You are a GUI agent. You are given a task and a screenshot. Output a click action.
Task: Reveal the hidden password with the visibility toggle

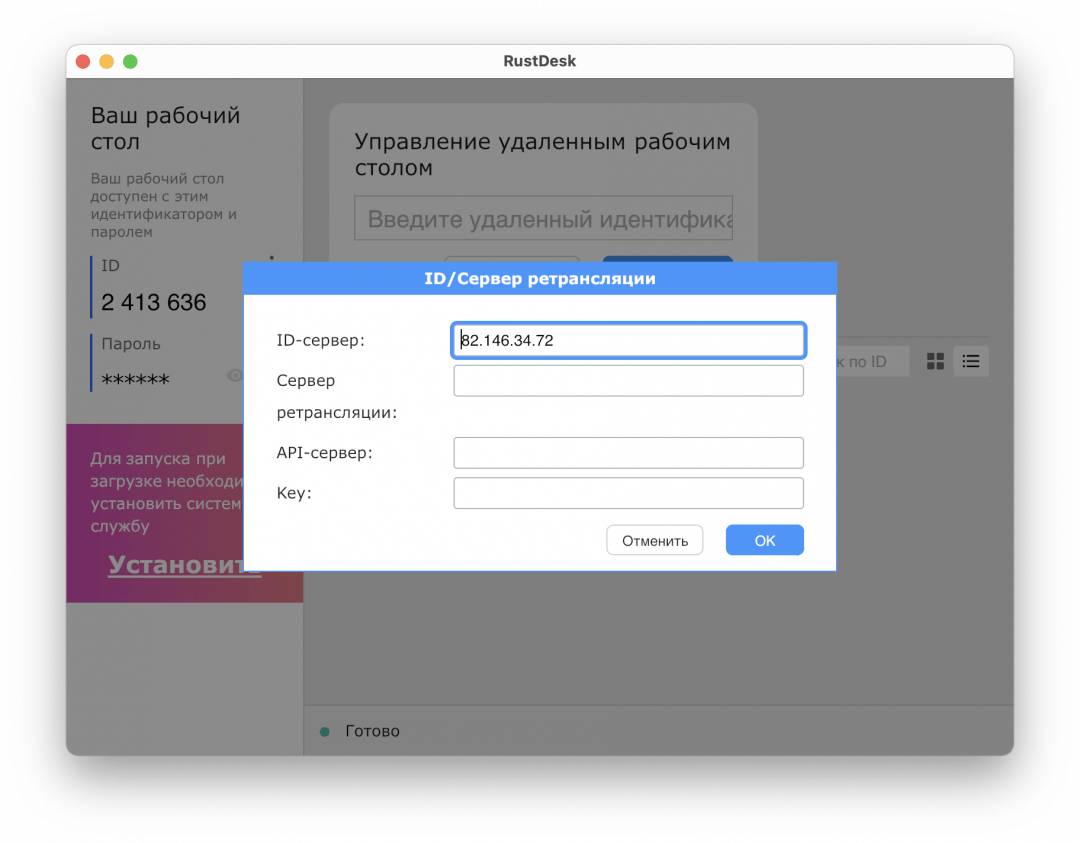click(x=235, y=375)
